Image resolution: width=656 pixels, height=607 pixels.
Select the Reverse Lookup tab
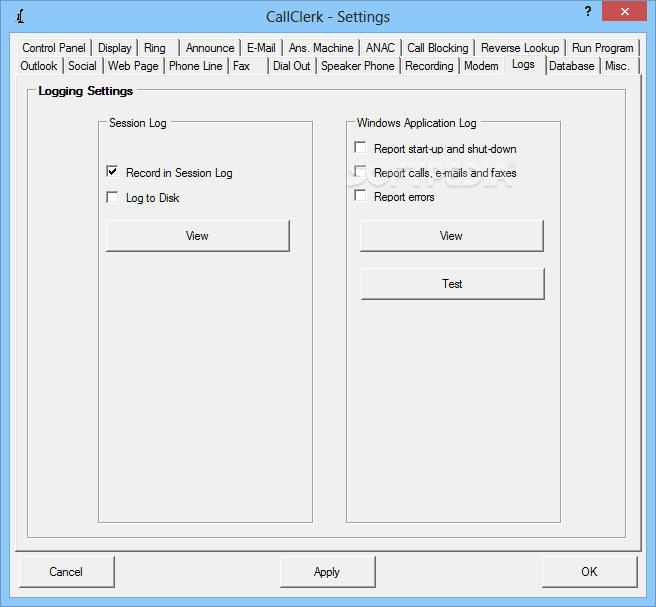(x=520, y=48)
